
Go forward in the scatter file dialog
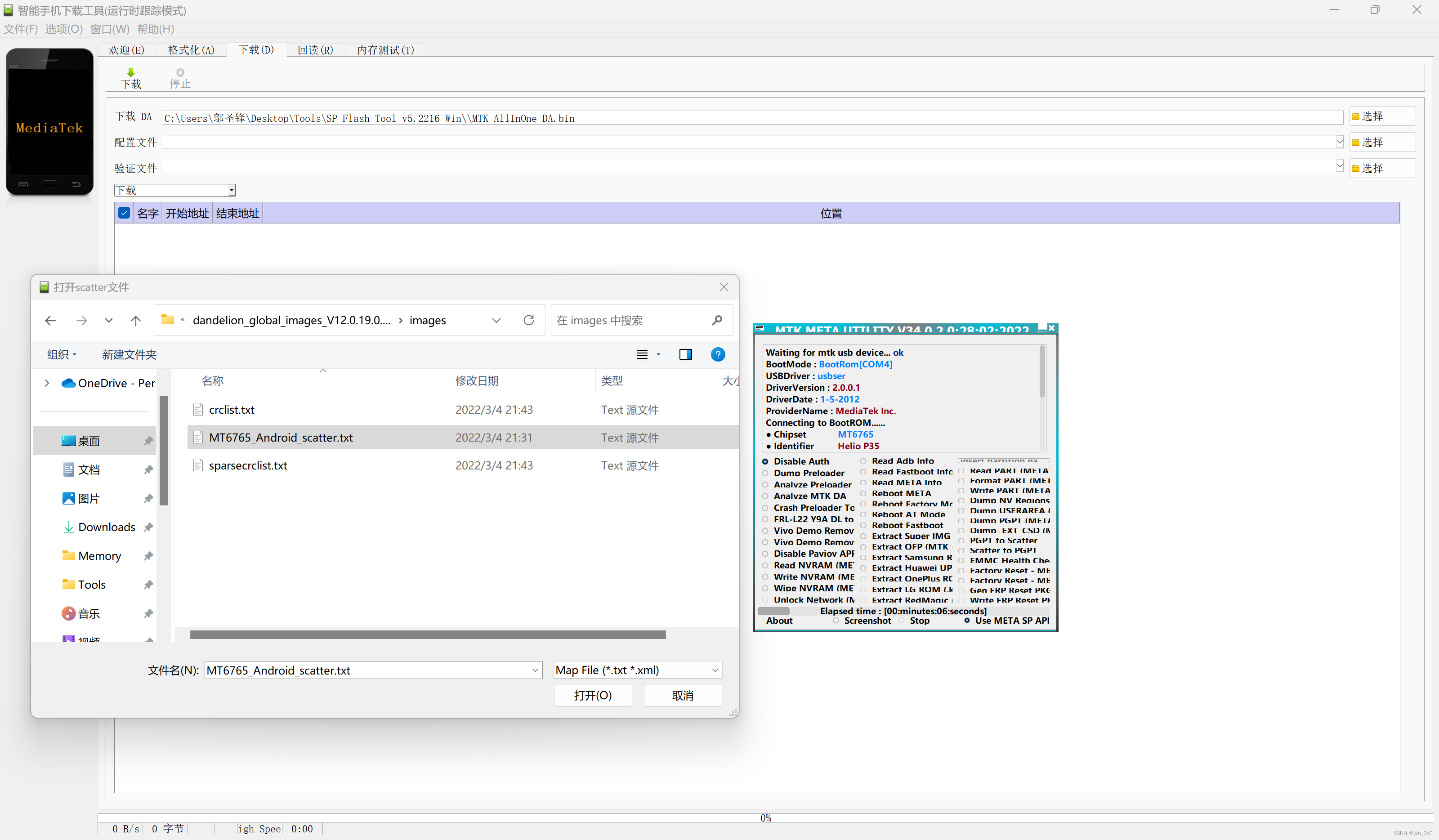coord(82,320)
